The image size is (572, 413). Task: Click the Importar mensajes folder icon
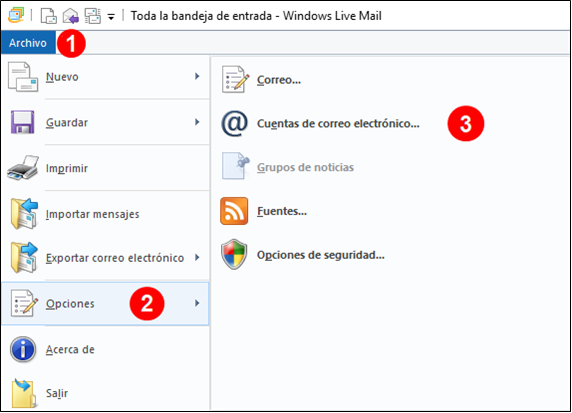click(x=24, y=214)
